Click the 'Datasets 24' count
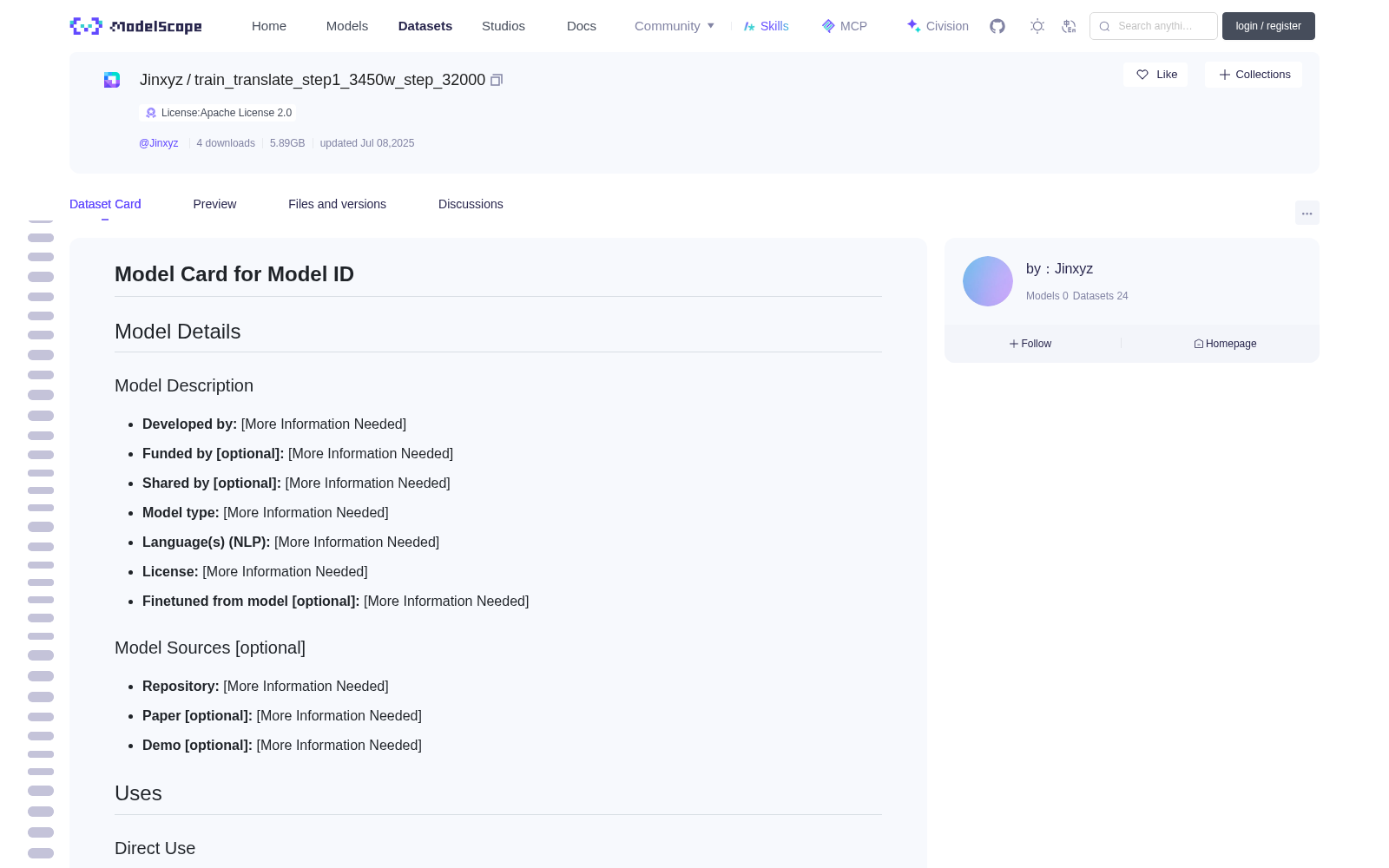The image size is (1389, 868). pyautogui.click(x=1101, y=296)
